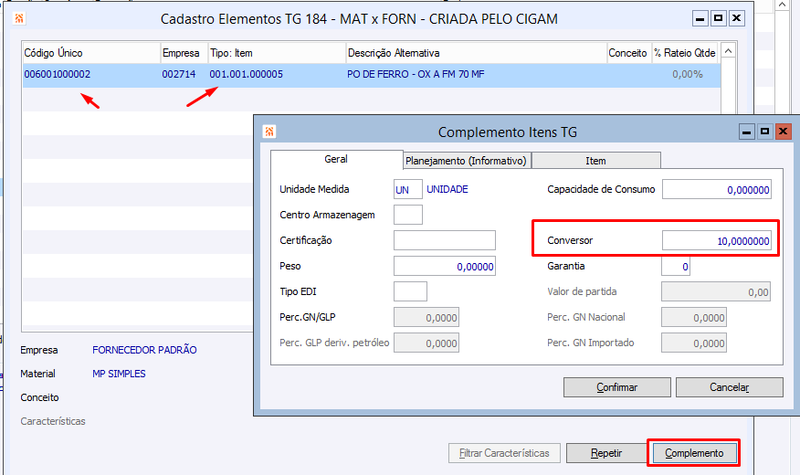Select the Geral tab
Image resolution: width=800 pixels, height=475 pixels.
tap(336, 159)
